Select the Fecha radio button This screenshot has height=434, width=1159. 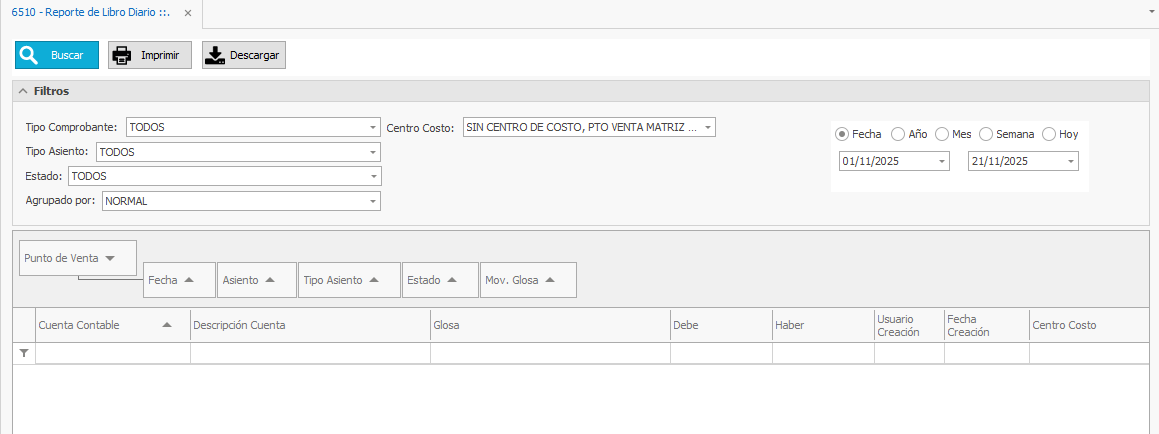842,134
